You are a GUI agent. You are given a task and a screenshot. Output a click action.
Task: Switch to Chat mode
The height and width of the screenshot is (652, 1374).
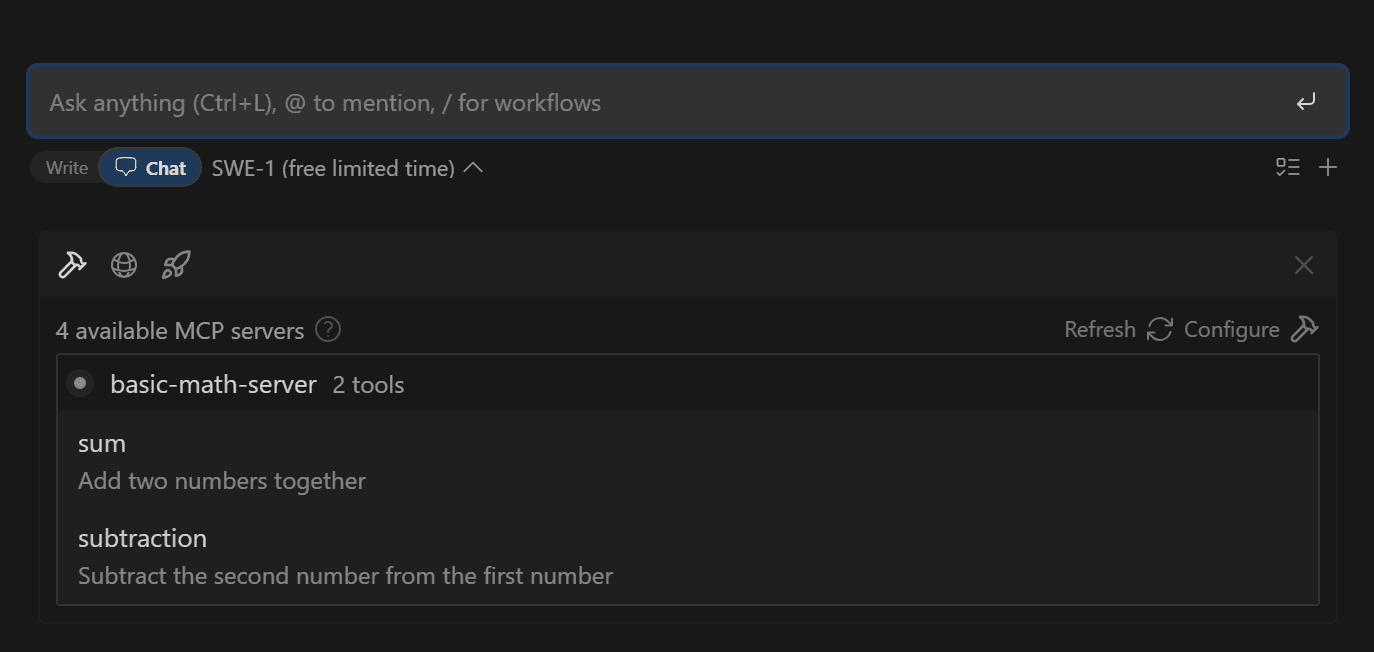pyautogui.click(x=150, y=168)
